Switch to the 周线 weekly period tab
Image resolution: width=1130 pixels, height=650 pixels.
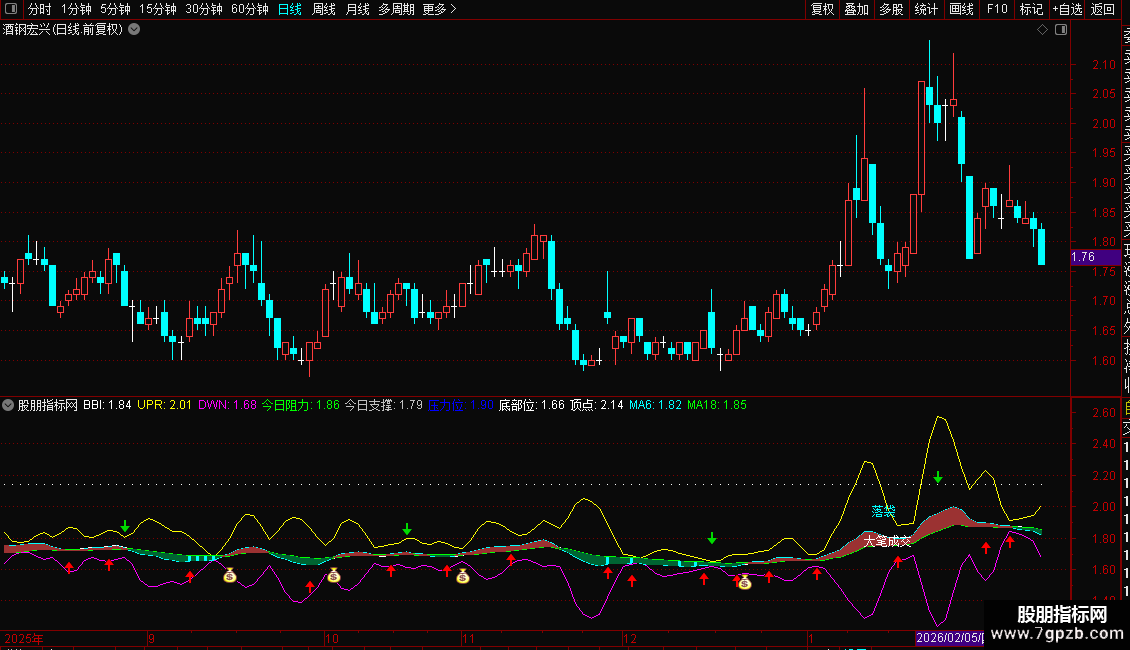coord(324,9)
